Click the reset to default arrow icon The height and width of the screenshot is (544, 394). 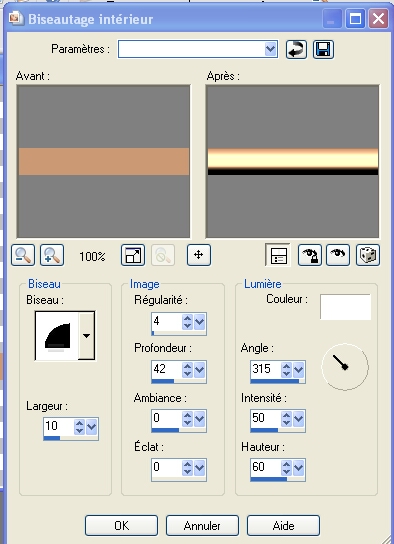coord(296,49)
